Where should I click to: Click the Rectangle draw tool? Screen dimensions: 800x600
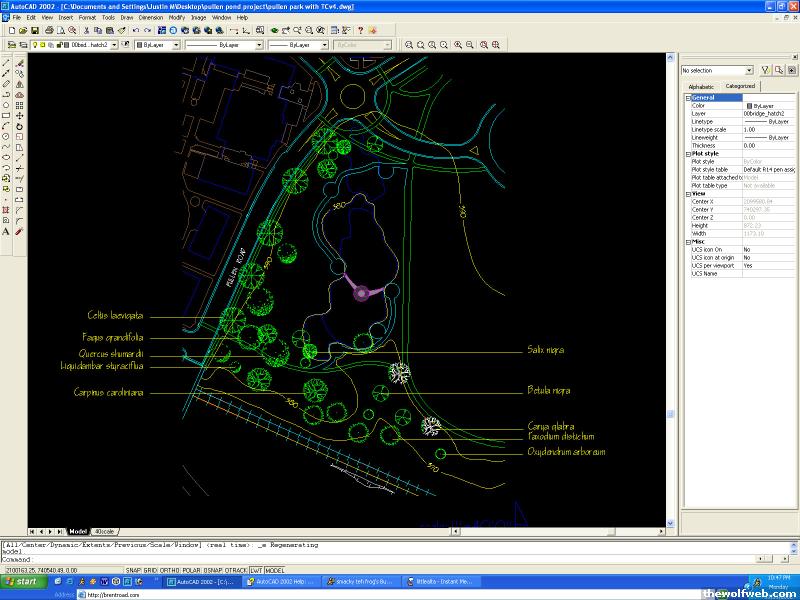[x=6, y=115]
